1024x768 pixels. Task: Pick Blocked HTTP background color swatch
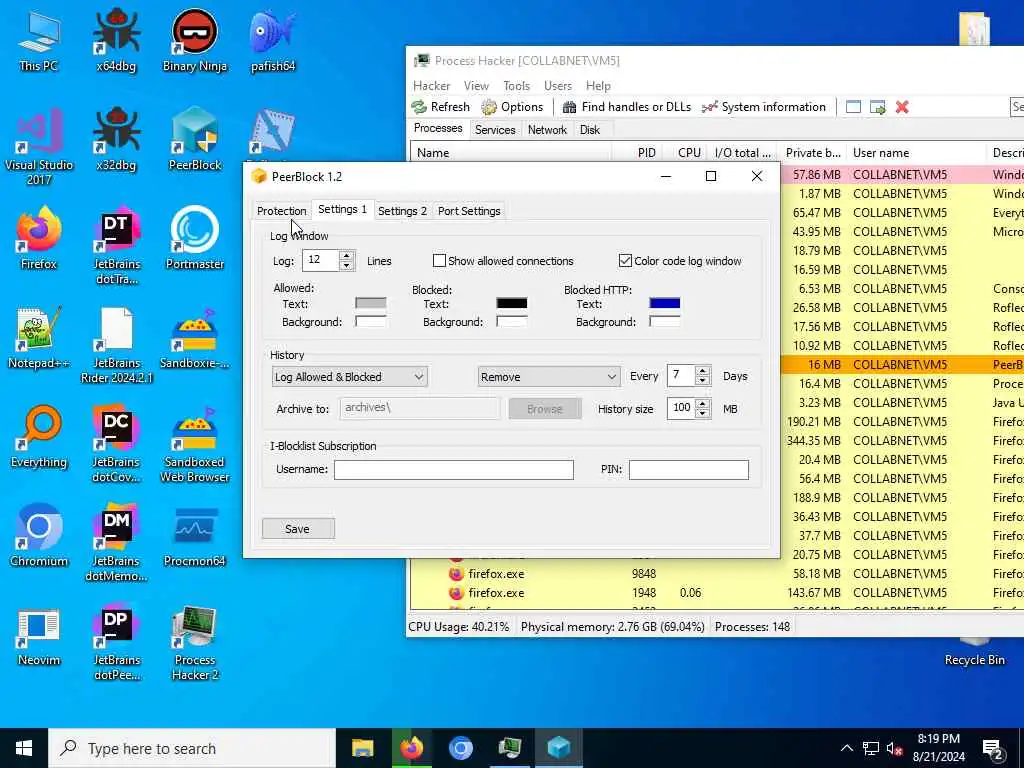pyautogui.click(x=664, y=321)
